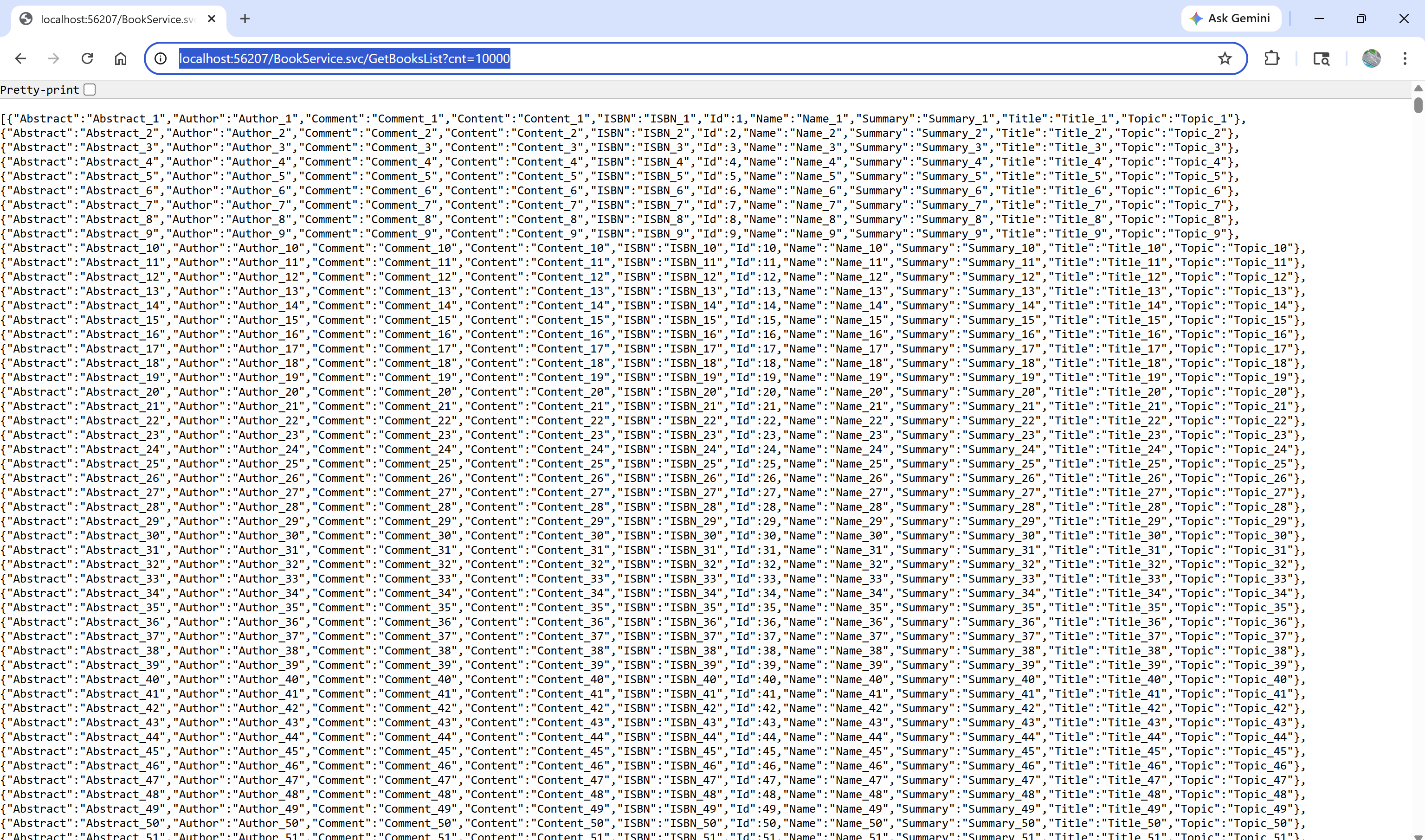1425x840 pixels.
Task: Open a new tab with plus
Action: pyautogui.click(x=245, y=19)
